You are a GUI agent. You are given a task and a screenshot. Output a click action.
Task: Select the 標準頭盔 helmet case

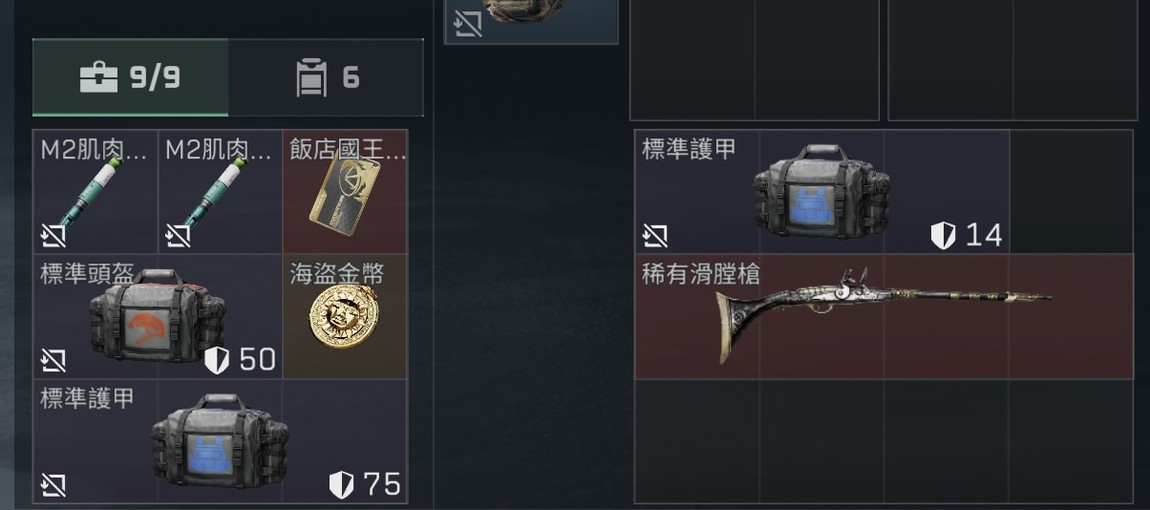click(x=158, y=316)
